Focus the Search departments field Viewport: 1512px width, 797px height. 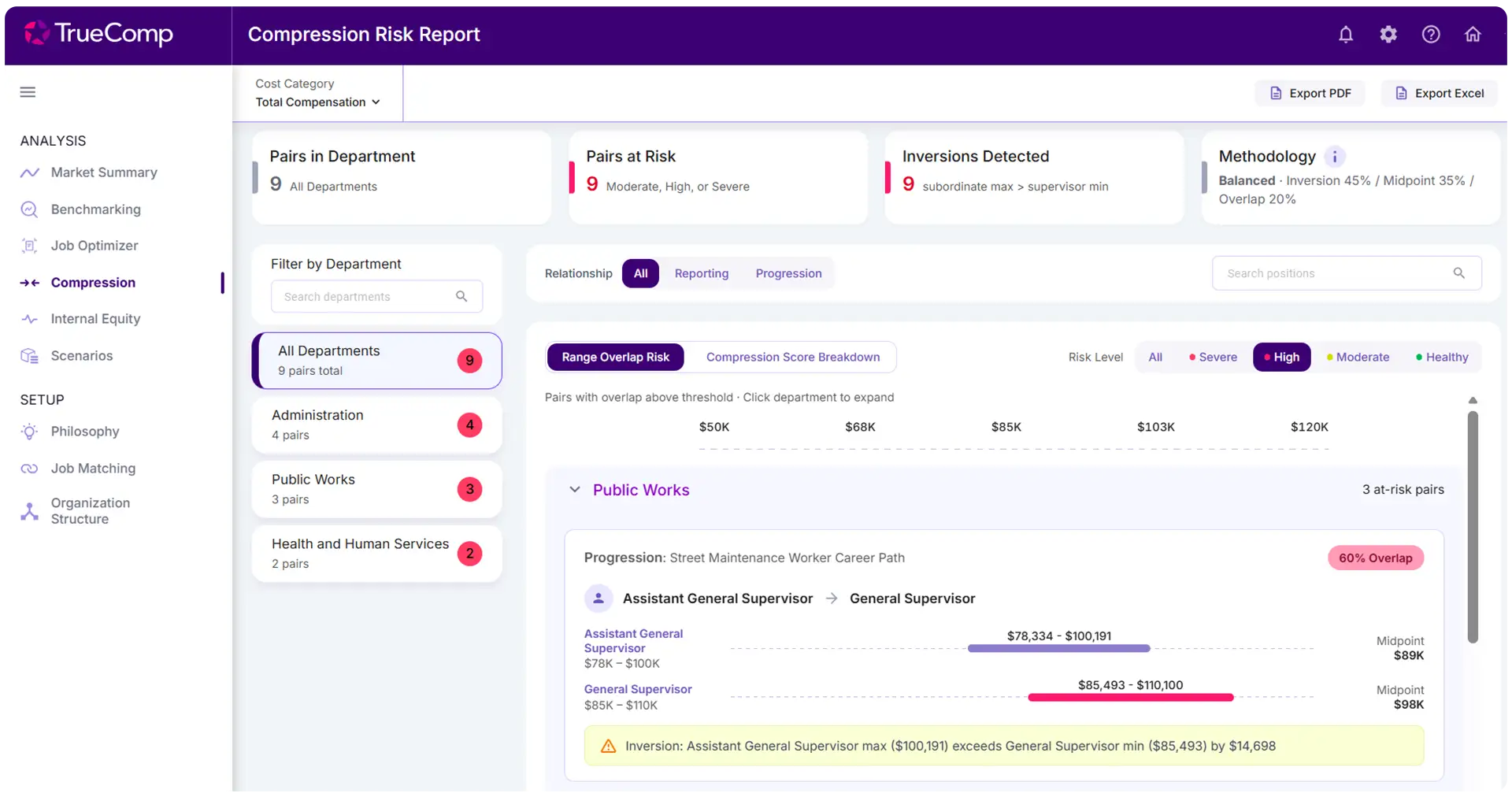[376, 297]
